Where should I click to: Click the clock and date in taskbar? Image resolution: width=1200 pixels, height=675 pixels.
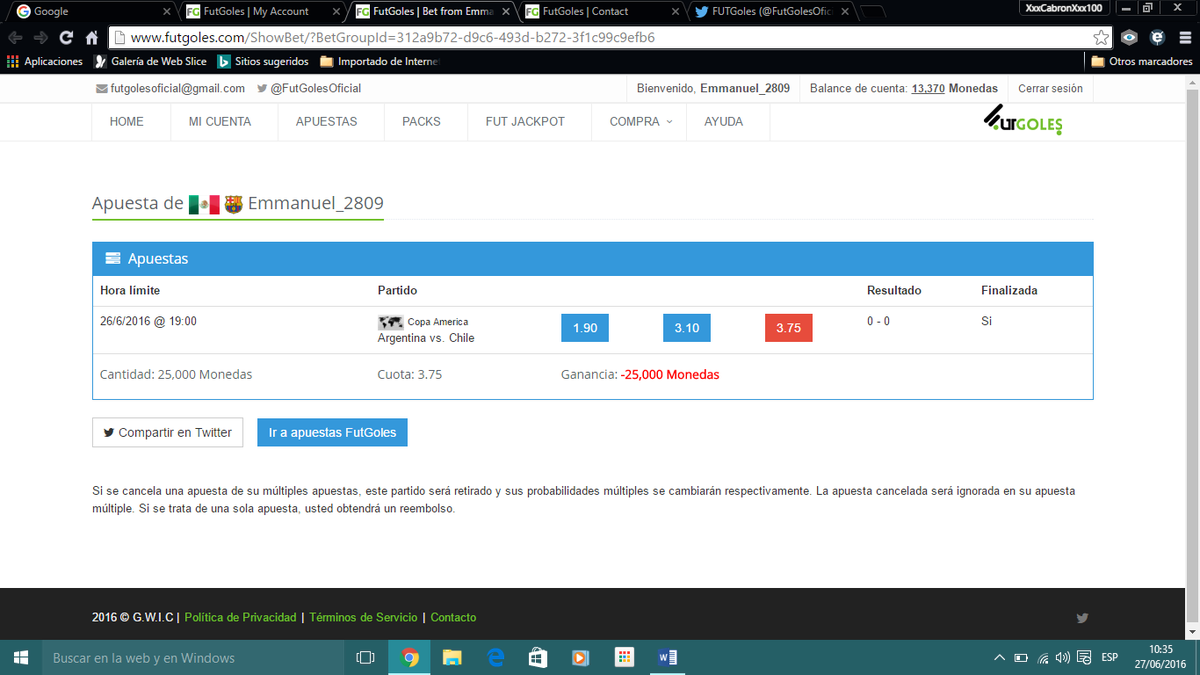coord(1160,657)
